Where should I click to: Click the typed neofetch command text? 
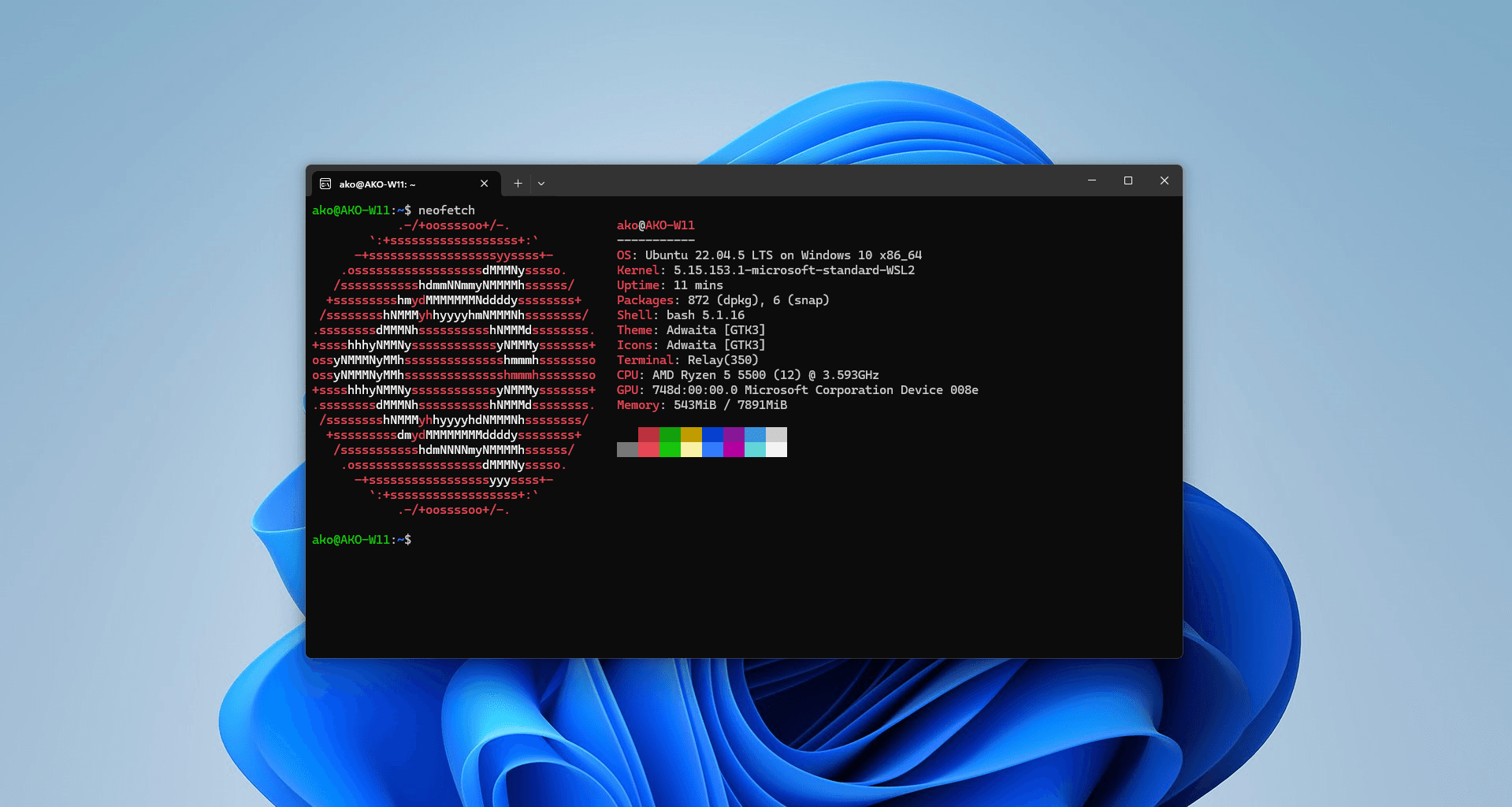446,210
